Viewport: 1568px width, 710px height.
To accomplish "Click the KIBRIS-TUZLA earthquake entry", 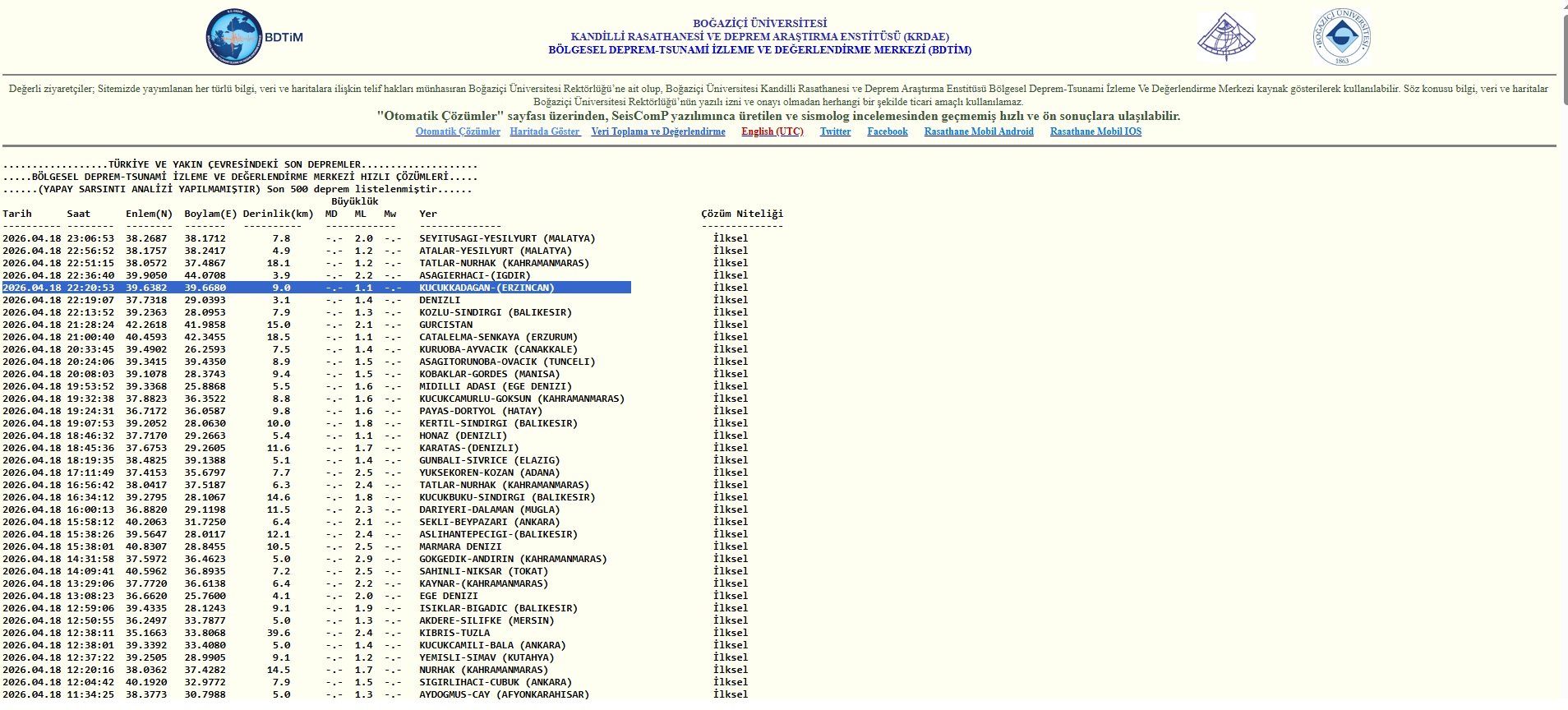I will point(454,633).
